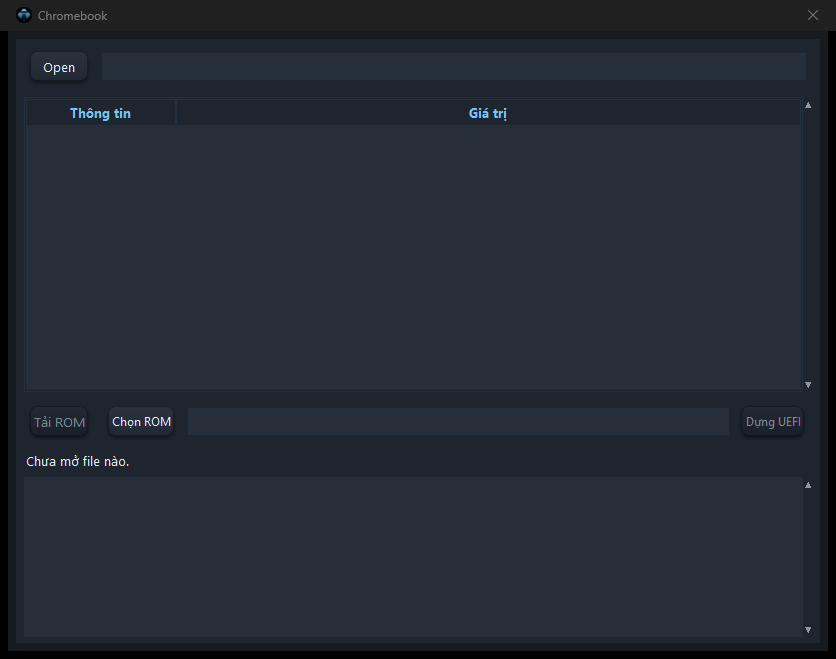836x659 pixels.
Task: Click the Dựng UEFI button
Action: (773, 422)
